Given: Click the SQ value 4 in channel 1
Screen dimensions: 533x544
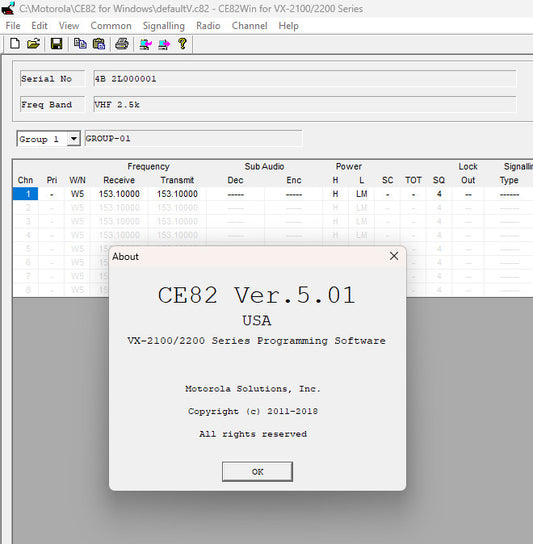Looking at the screenshot, I should (x=439, y=194).
